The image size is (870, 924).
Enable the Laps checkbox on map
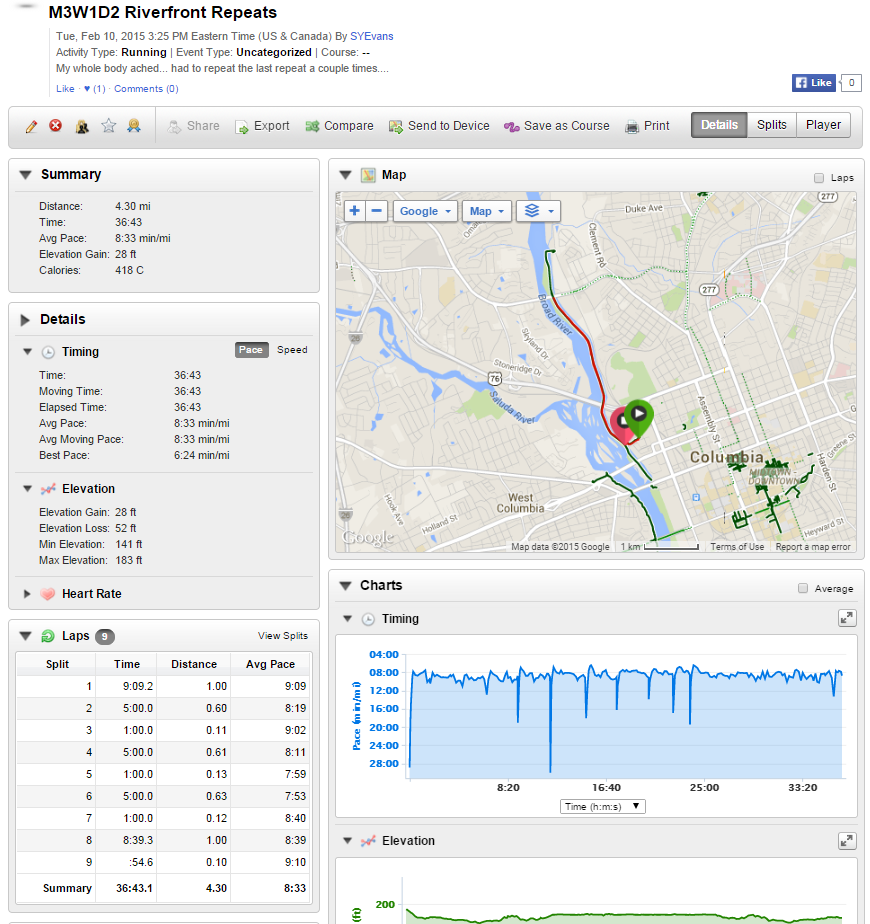[x=819, y=178]
